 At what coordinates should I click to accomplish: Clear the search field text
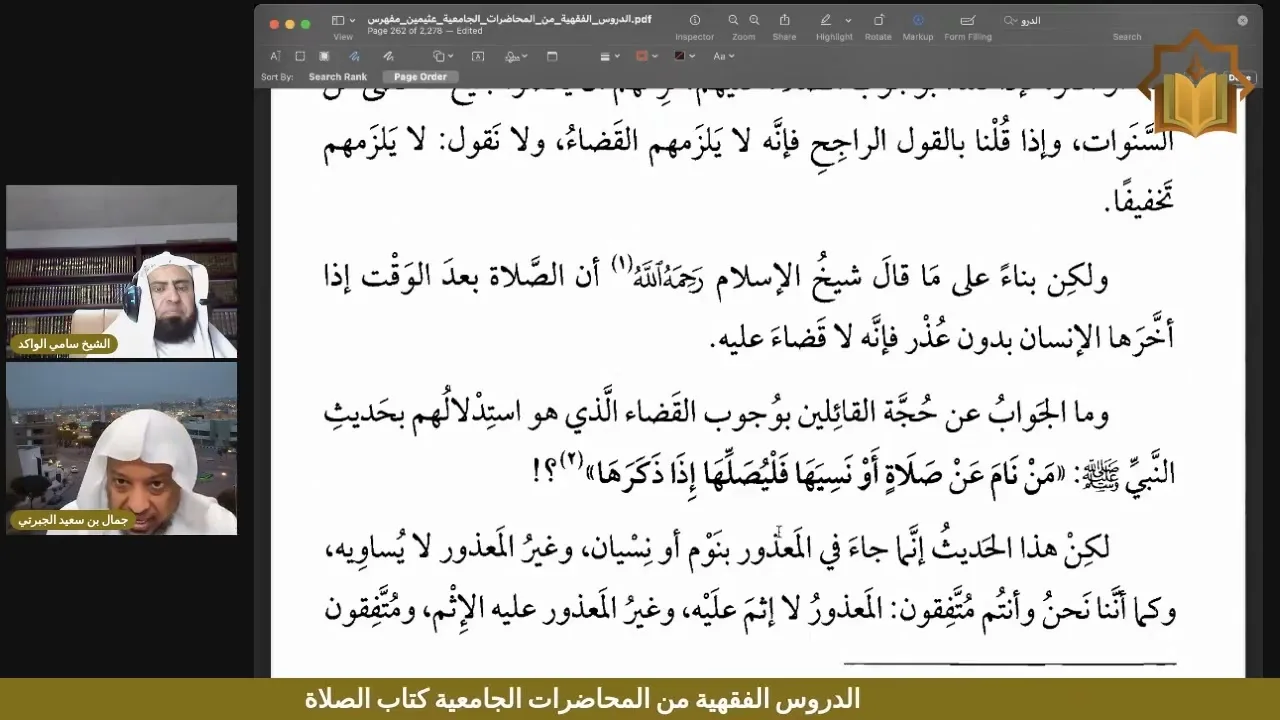tap(1243, 20)
